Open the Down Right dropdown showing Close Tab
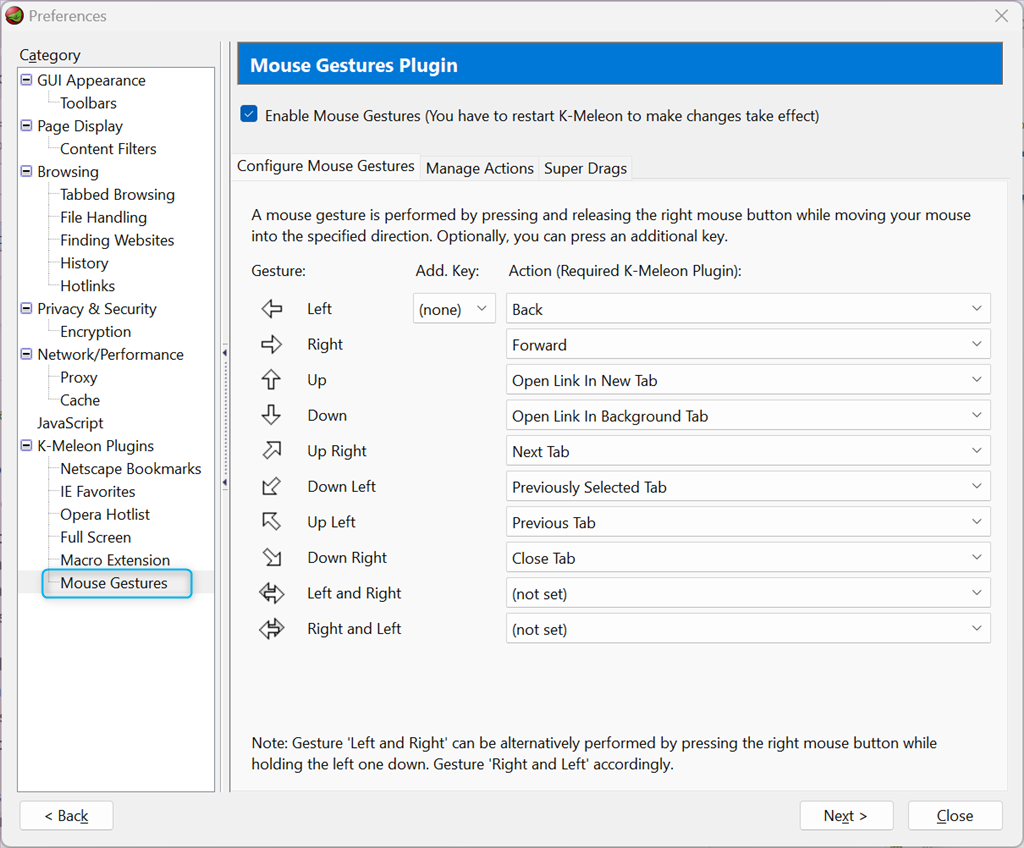The image size is (1024, 848). (748, 558)
